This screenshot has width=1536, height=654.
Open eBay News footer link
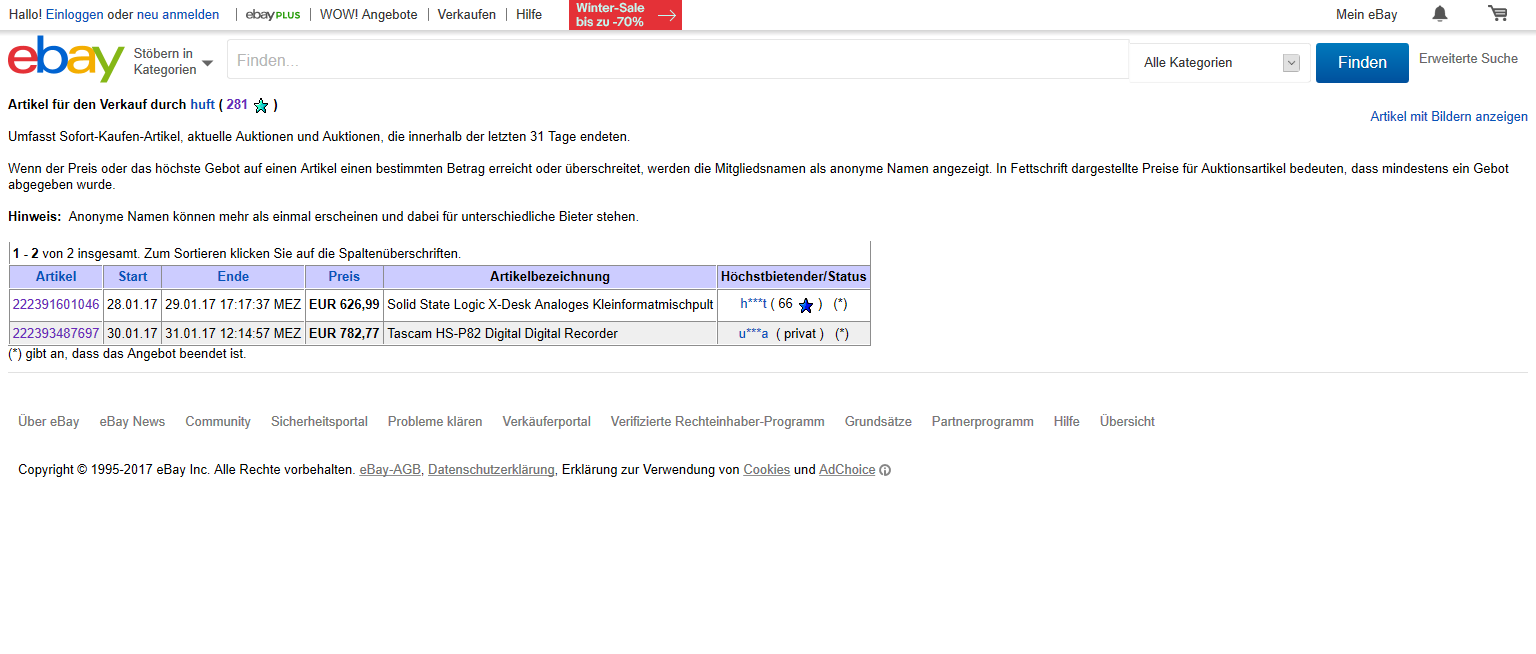[x=132, y=422]
